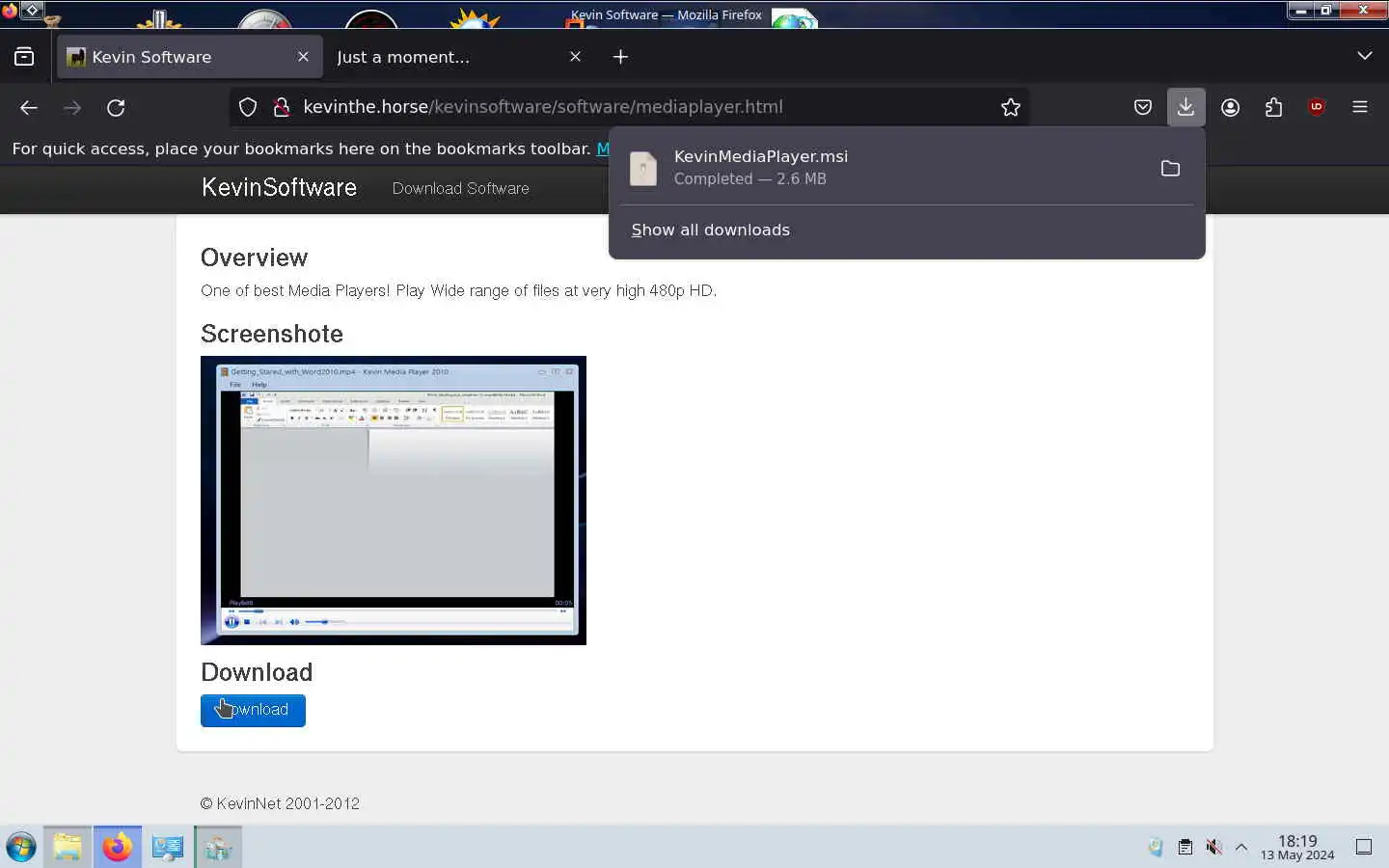Open the Download Software nav link
The height and width of the screenshot is (868, 1389).
tap(460, 188)
